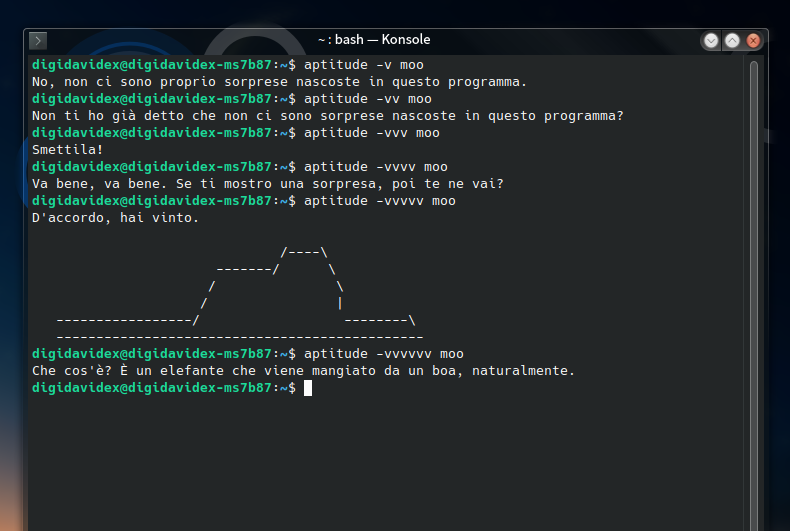Click the top of the ASCII art hat

[304, 252]
